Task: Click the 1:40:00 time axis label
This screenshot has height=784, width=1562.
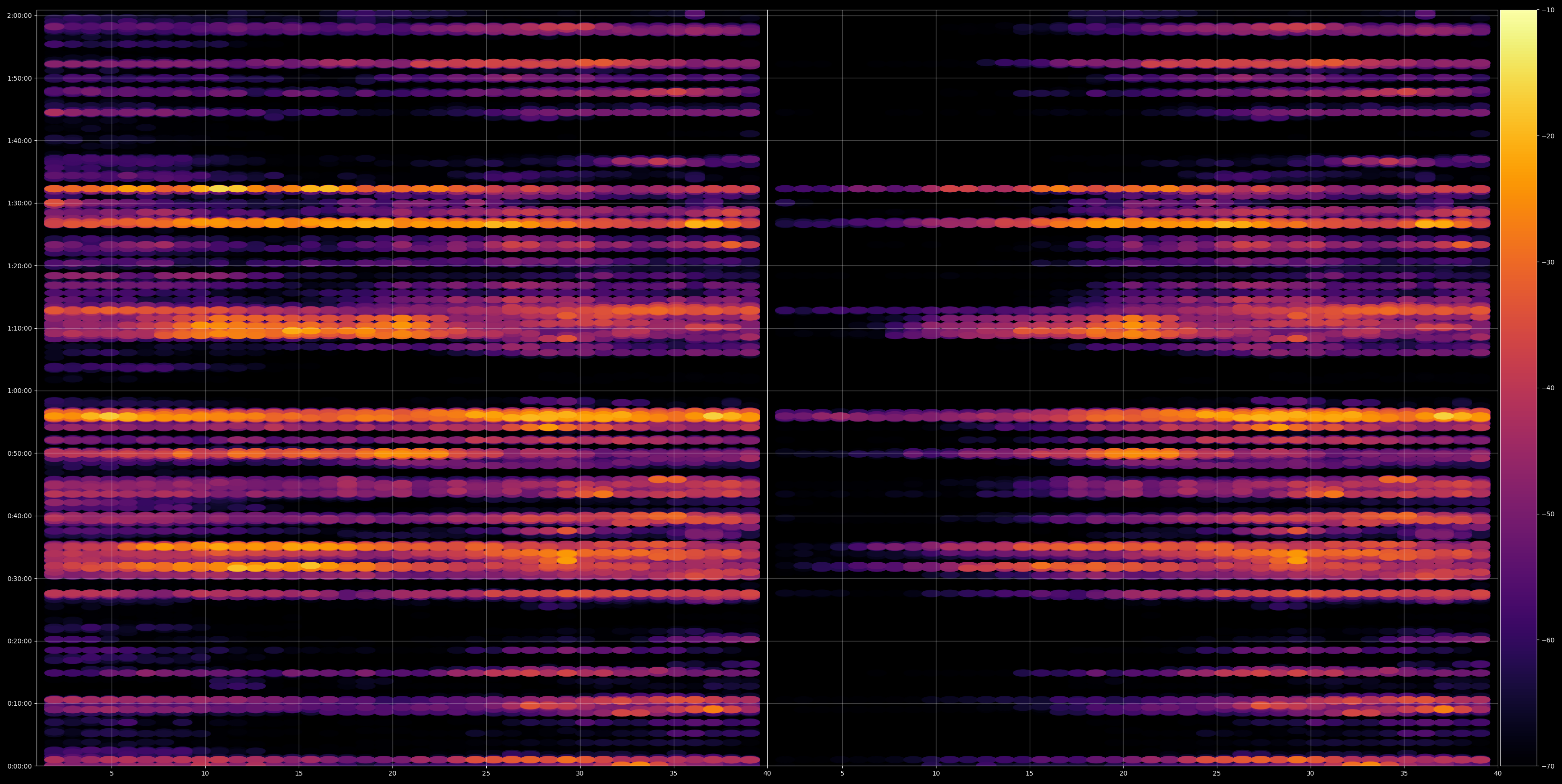Action: (x=20, y=141)
